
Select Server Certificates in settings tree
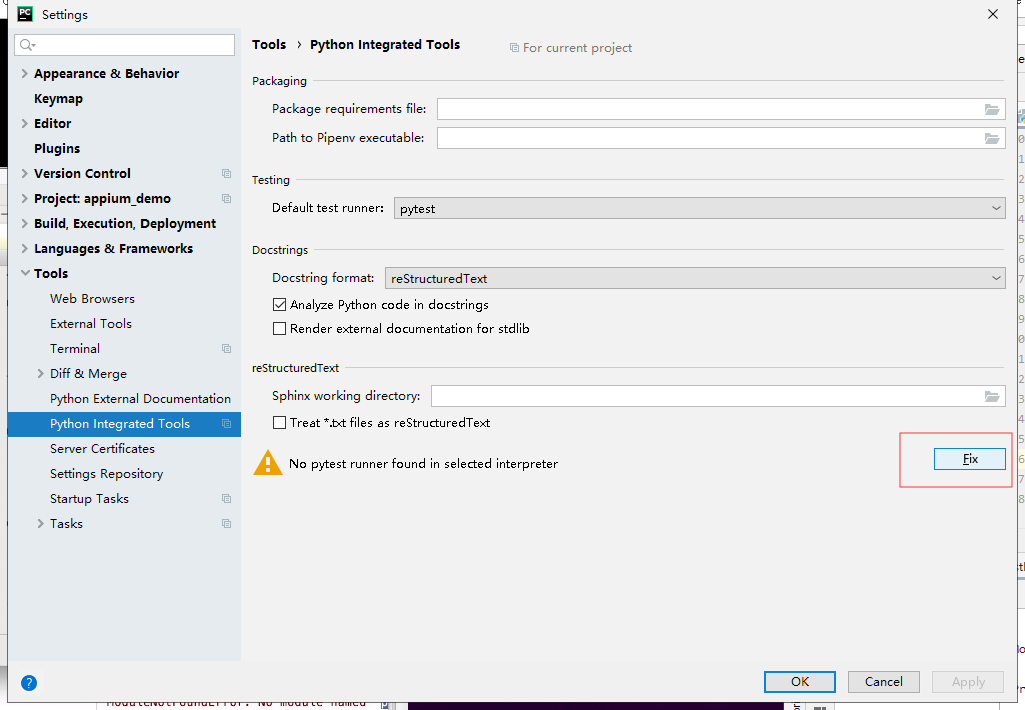pos(102,449)
